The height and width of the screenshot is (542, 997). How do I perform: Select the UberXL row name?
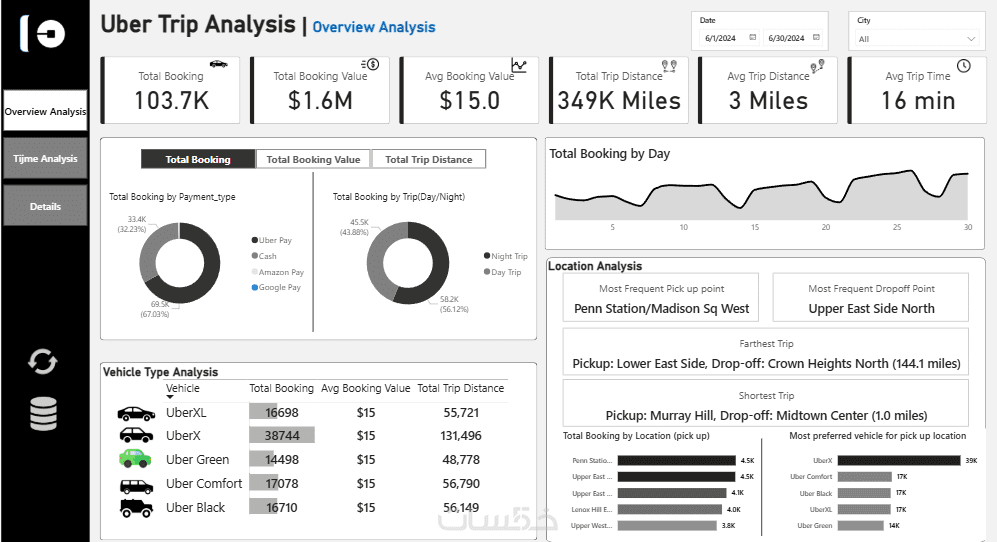[186, 412]
